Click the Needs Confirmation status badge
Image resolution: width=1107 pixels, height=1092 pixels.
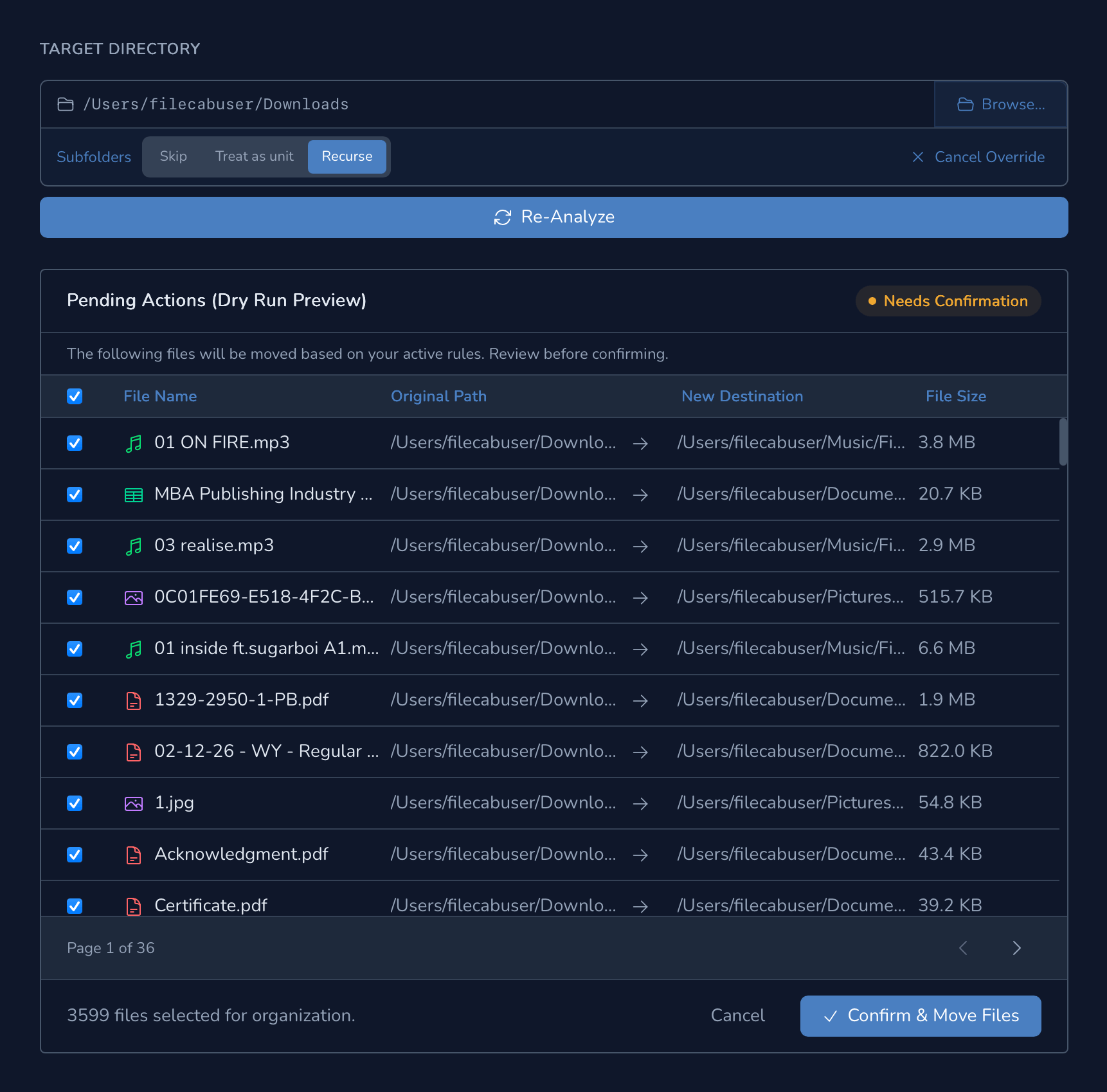pos(948,301)
